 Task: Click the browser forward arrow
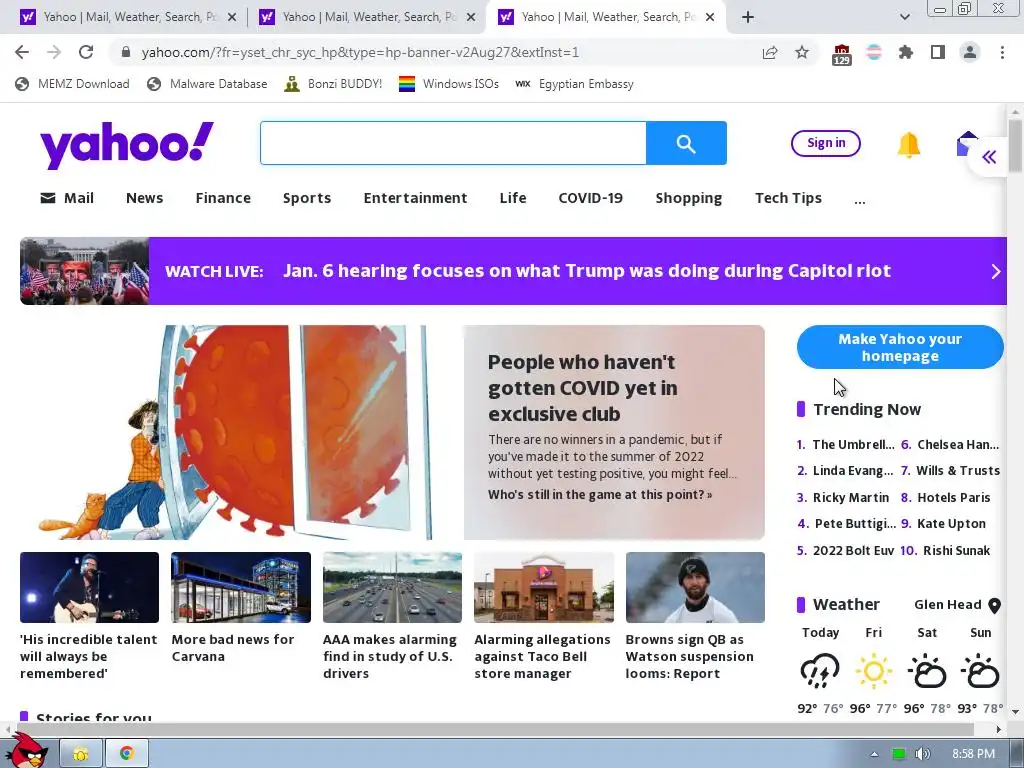(x=54, y=52)
